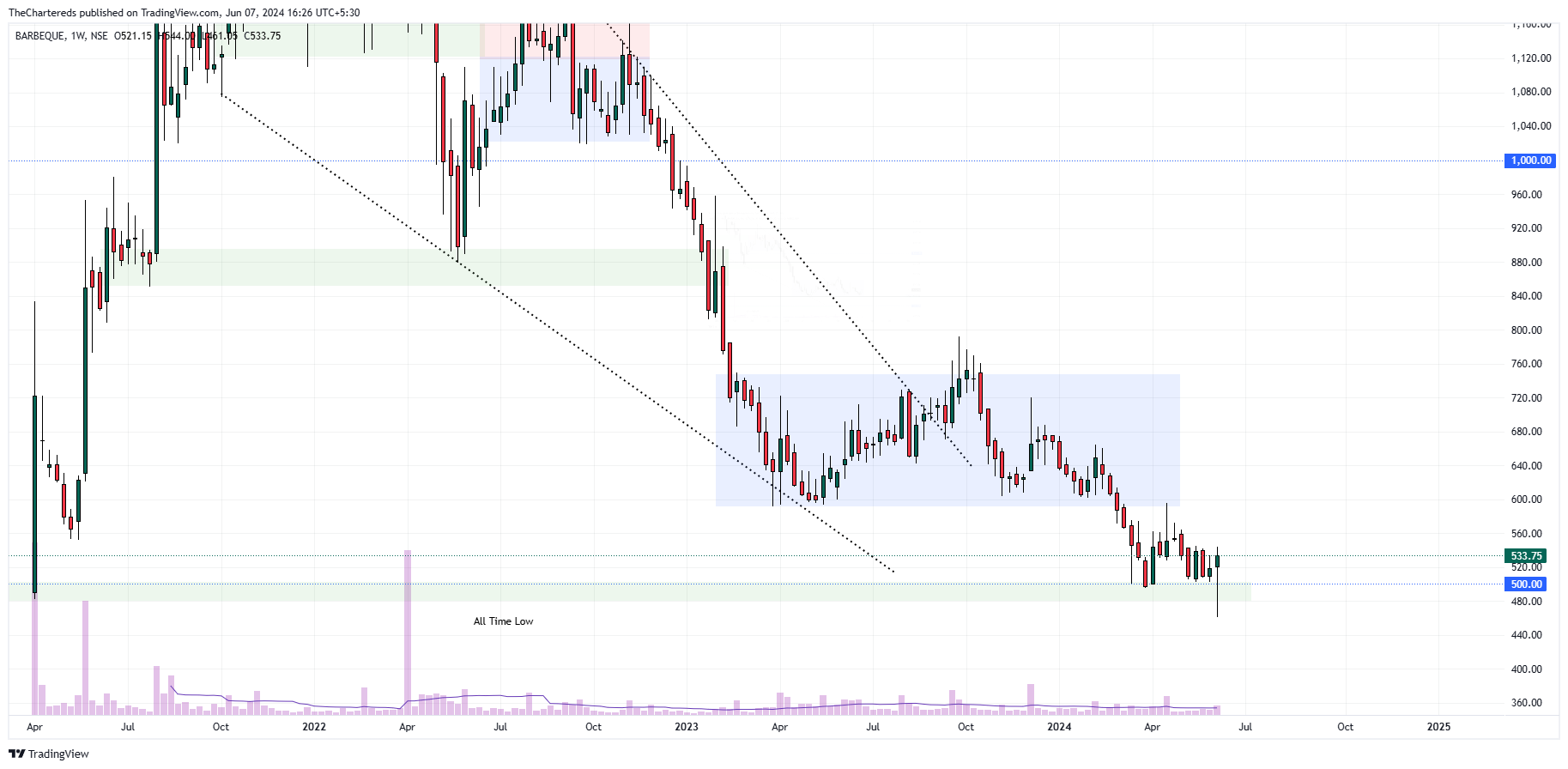Screen dimensions: 1568x769
Task: Click the 1,080.00 price axis label
Action: pyautogui.click(x=1531, y=92)
